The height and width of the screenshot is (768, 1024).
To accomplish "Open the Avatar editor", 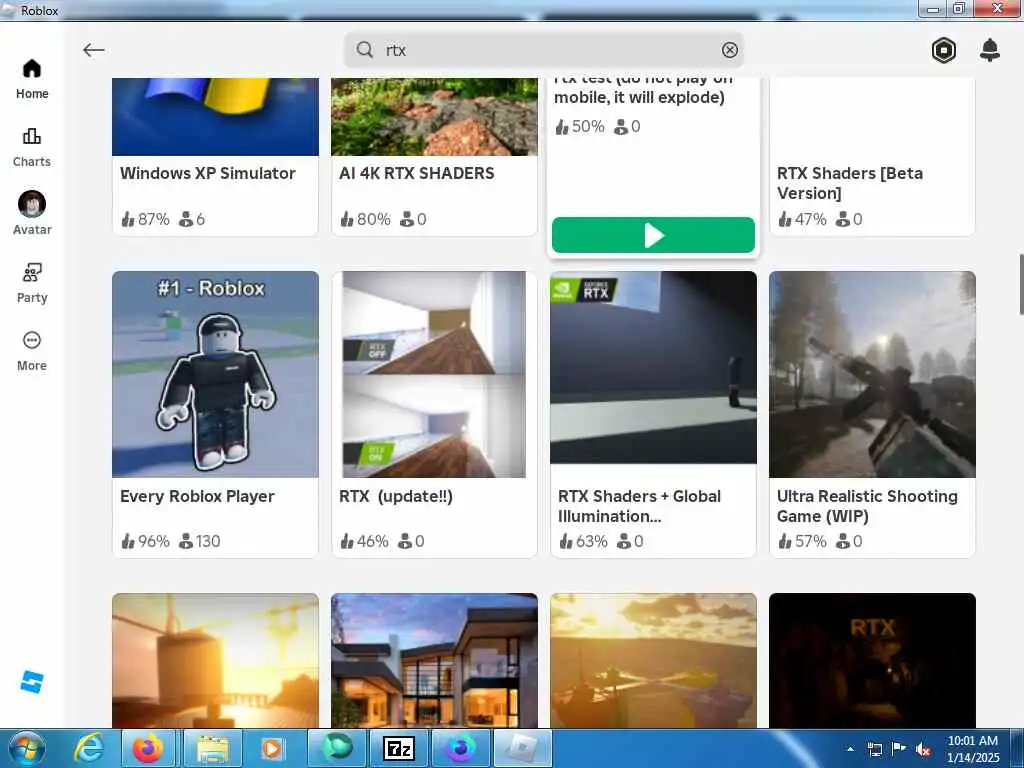I will pyautogui.click(x=32, y=213).
